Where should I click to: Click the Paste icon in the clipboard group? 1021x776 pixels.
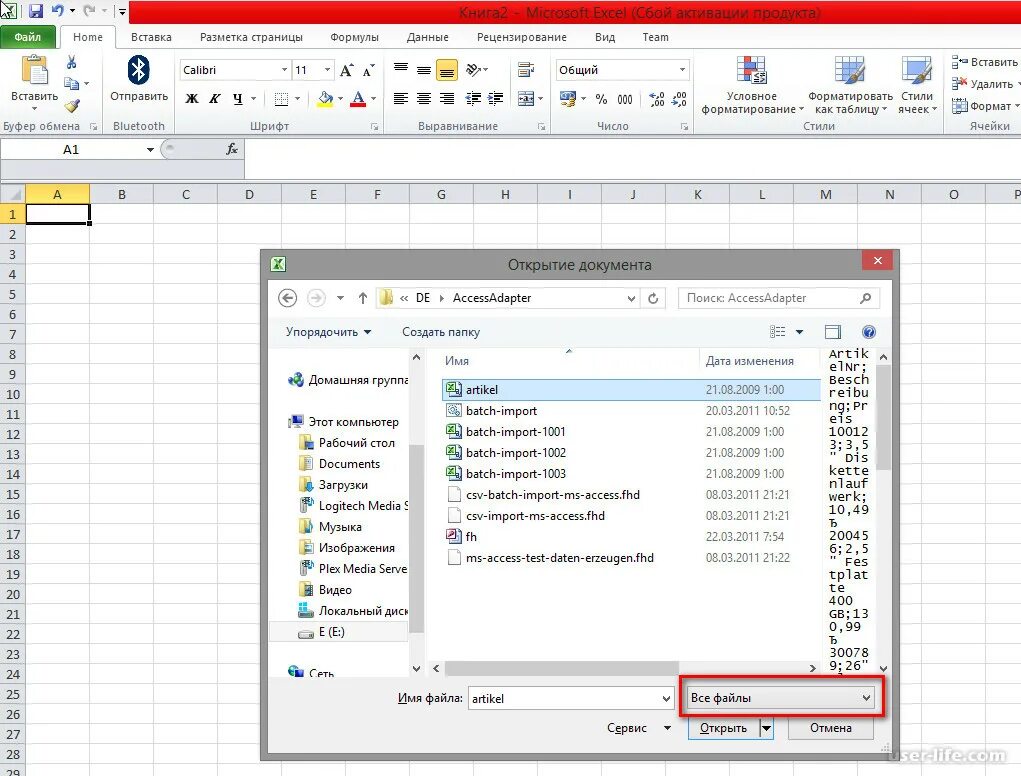(x=35, y=70)
